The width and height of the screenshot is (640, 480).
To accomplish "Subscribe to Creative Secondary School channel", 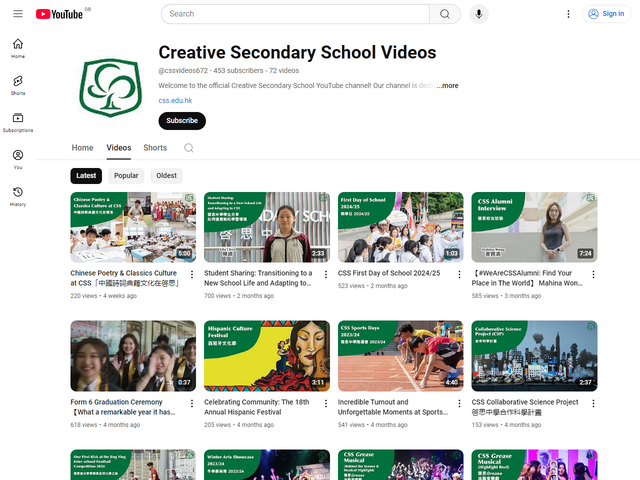I will pyautogui.click(x=182, y=121).
